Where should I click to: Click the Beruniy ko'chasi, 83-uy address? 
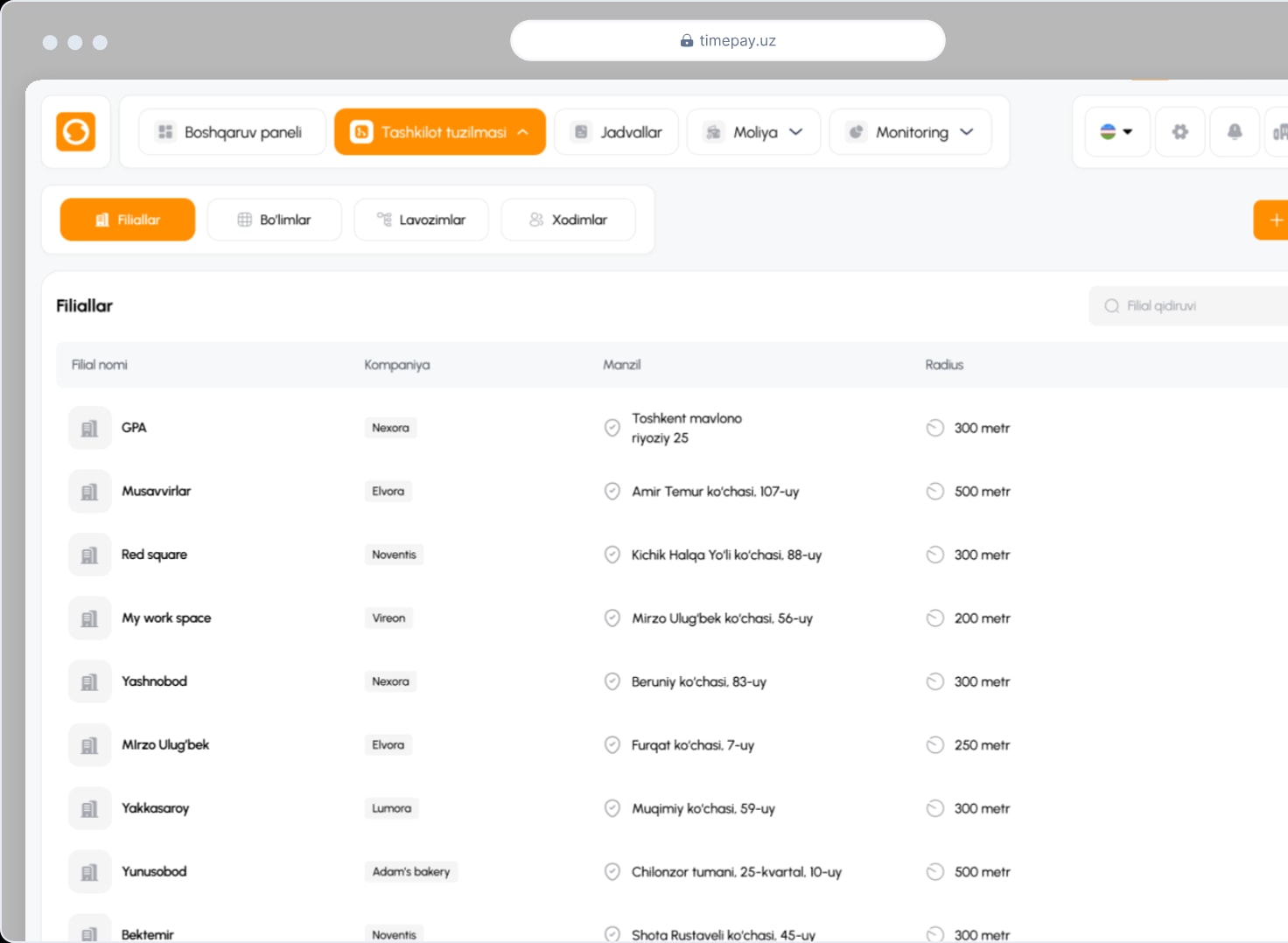(699, 682)
